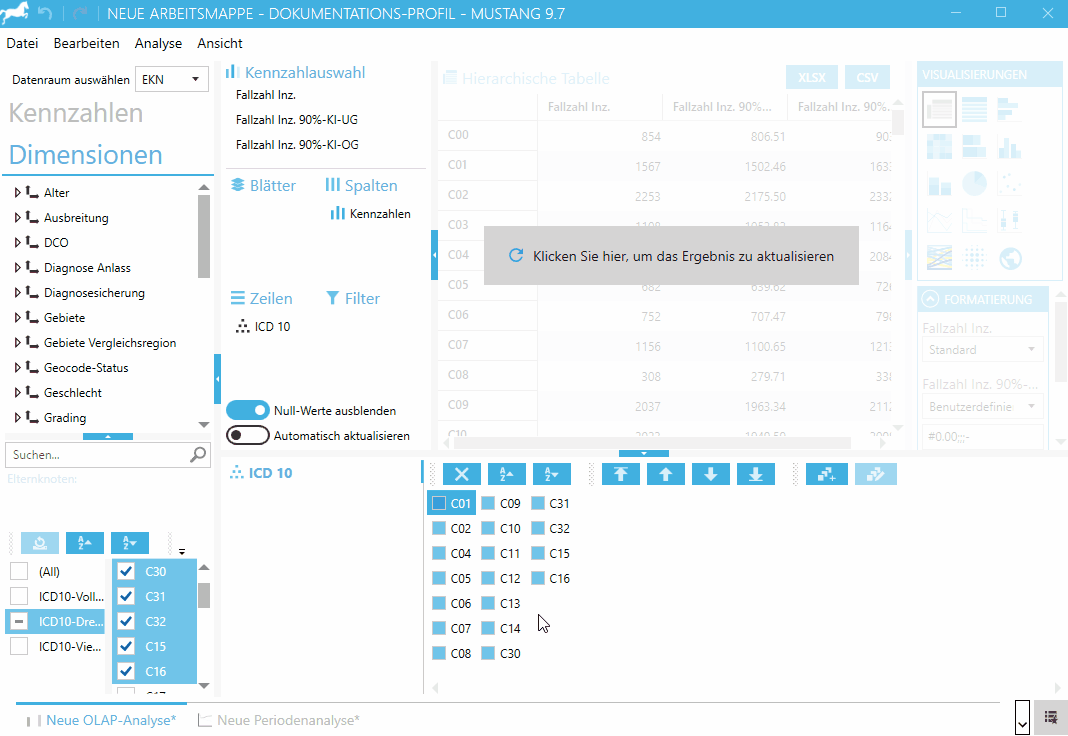Choose the globe map visualization
The width and height of the screenshot is (1068, 736).
(1011, 258)
